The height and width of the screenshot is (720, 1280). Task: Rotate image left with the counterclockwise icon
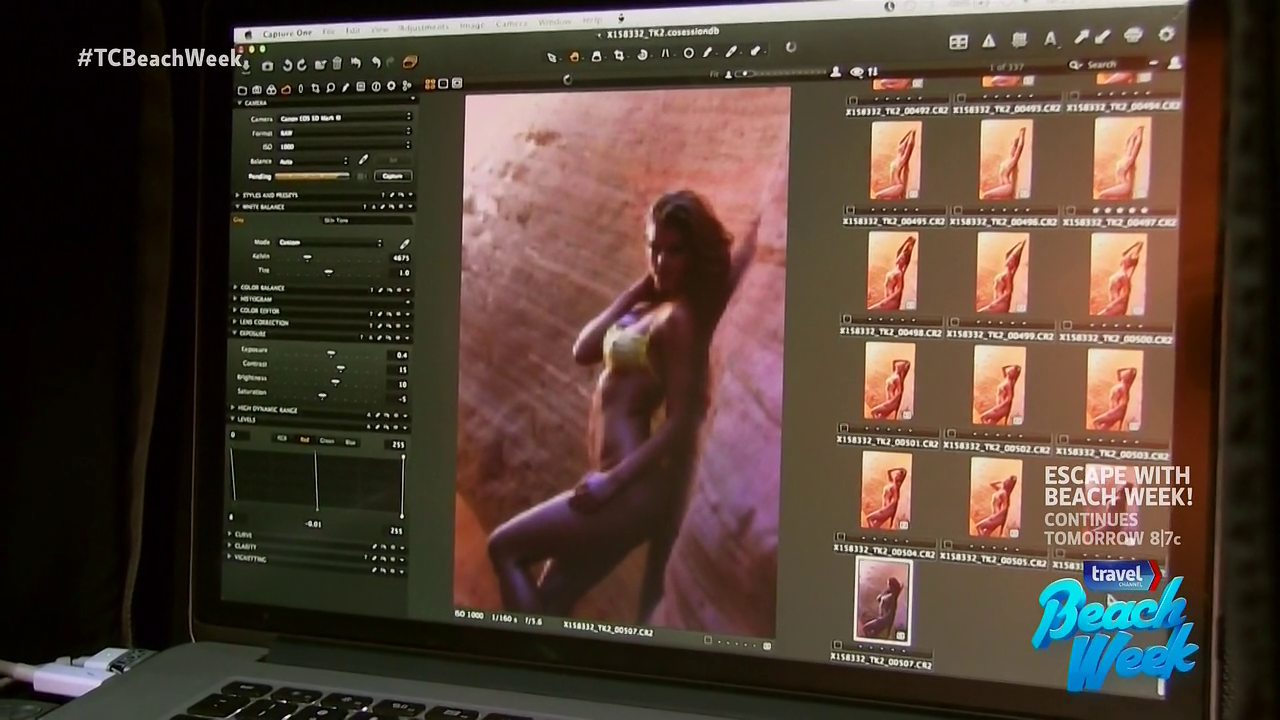tap(287, 65)
